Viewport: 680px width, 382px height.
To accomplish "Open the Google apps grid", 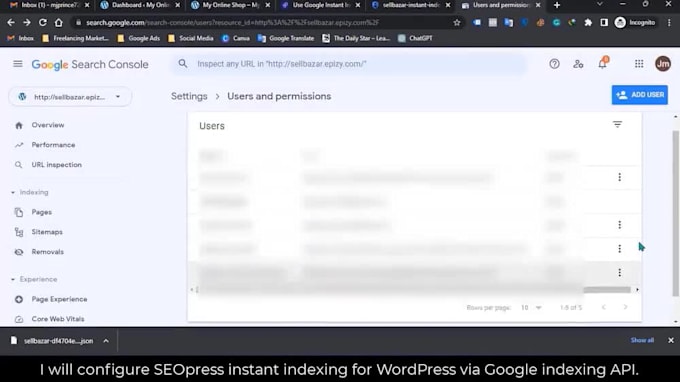I will [639, 64].
